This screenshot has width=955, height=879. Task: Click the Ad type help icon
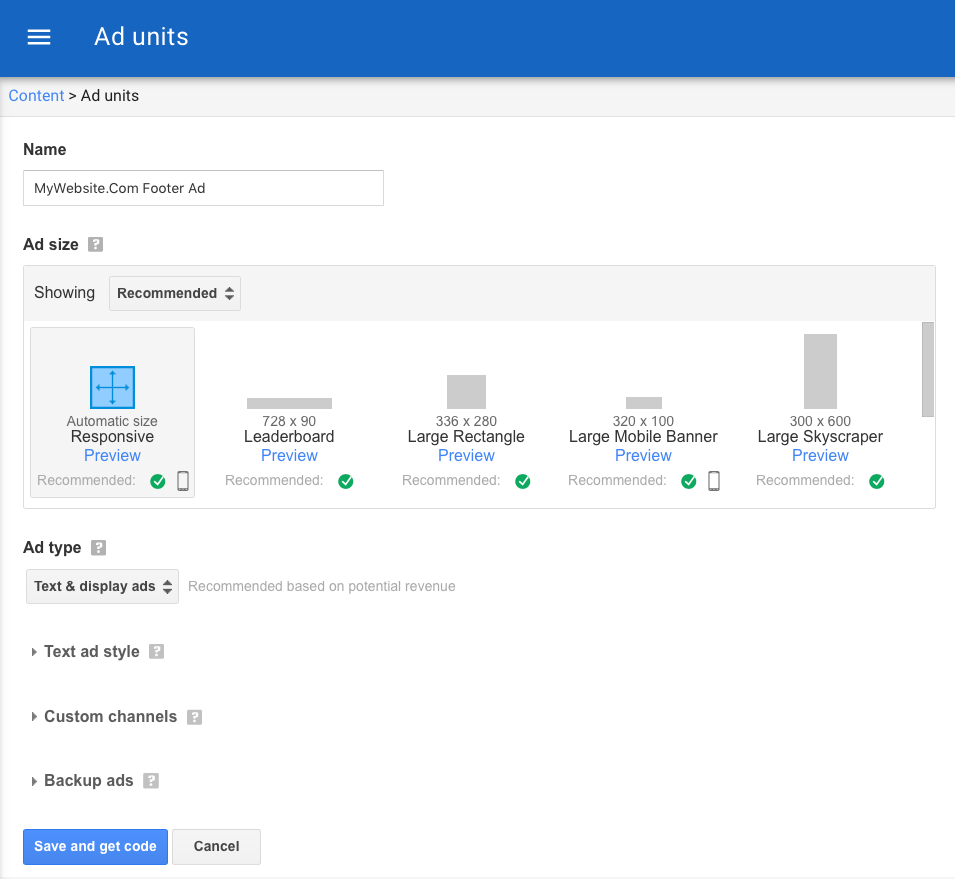[x=96, y=547]
